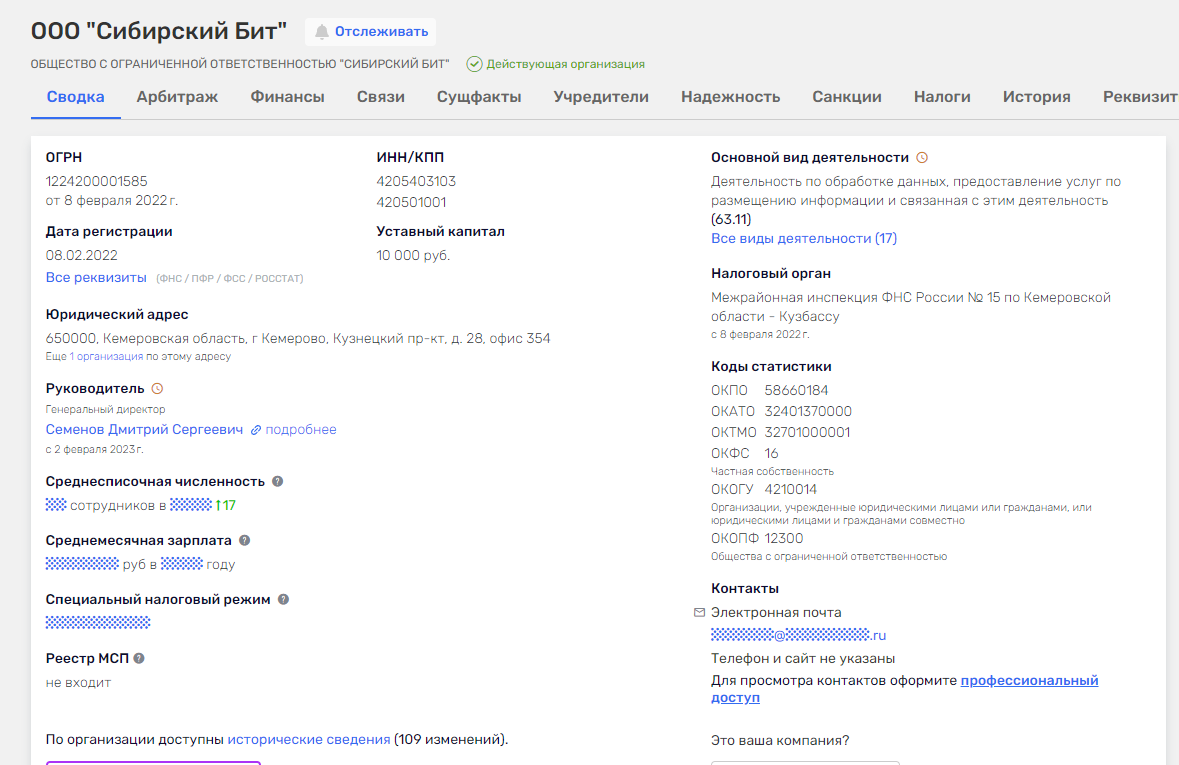Image resolution: width=1179 pixels, height=765 pixels.
Task: Go to the Учредители tab
Action: 601,97
